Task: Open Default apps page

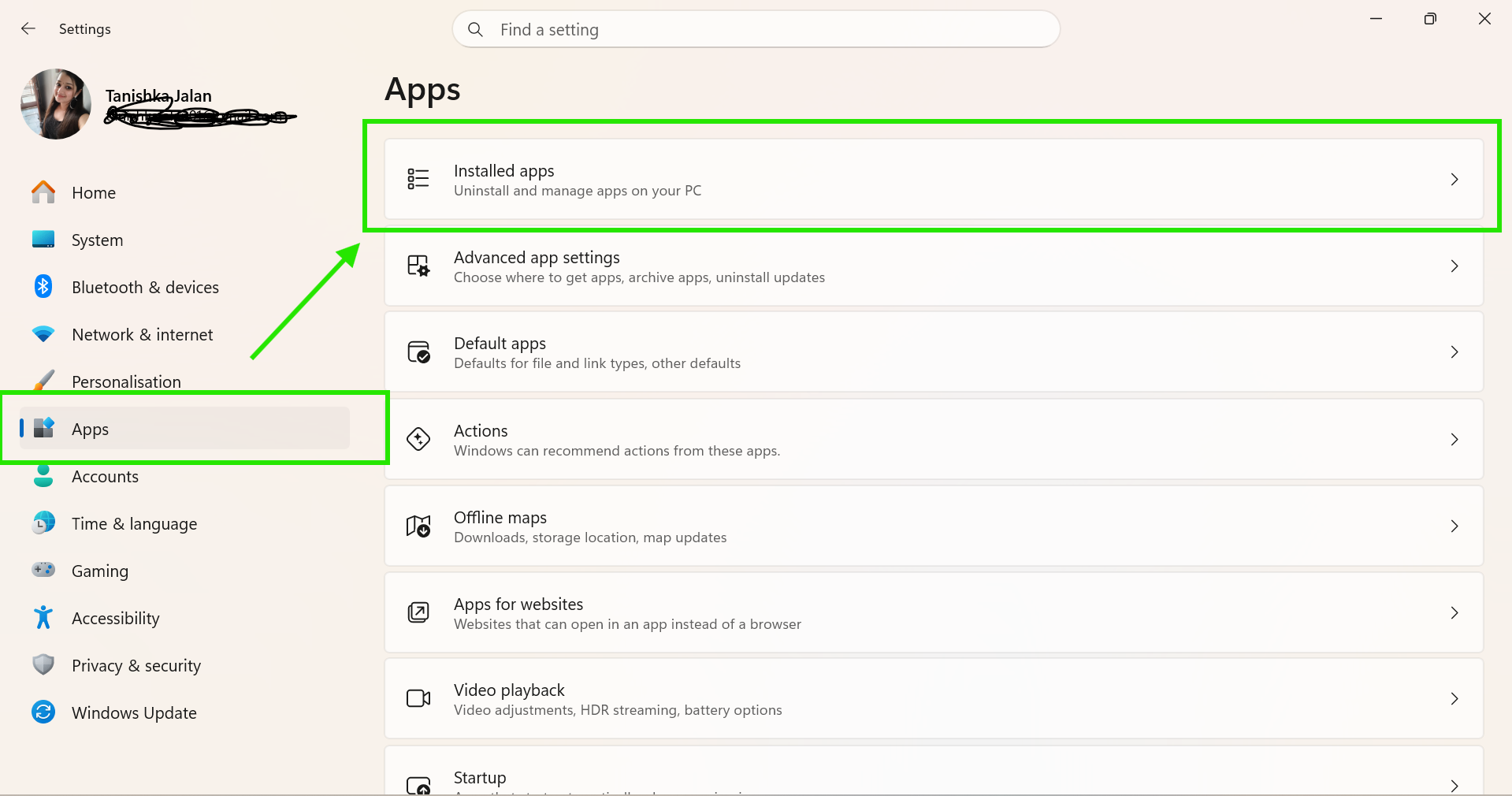Action: coord(934,352)
